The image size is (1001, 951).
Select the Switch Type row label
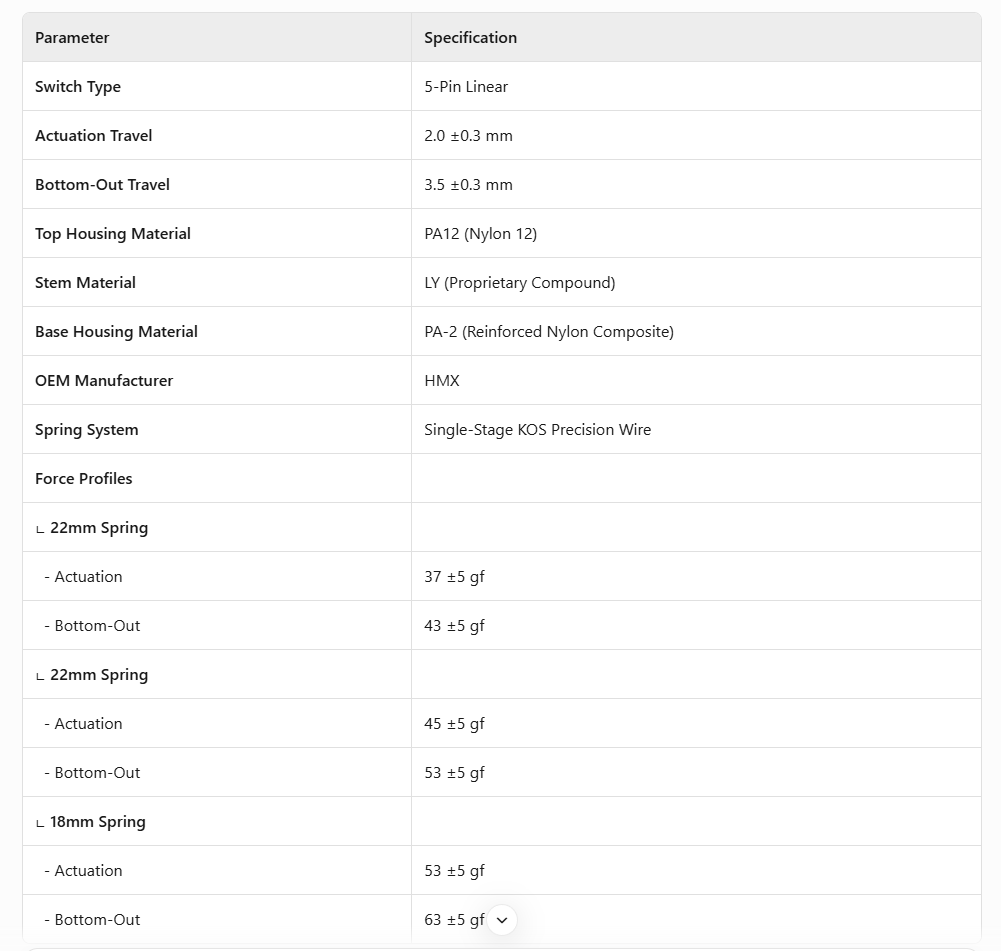(x=78, y=87)
